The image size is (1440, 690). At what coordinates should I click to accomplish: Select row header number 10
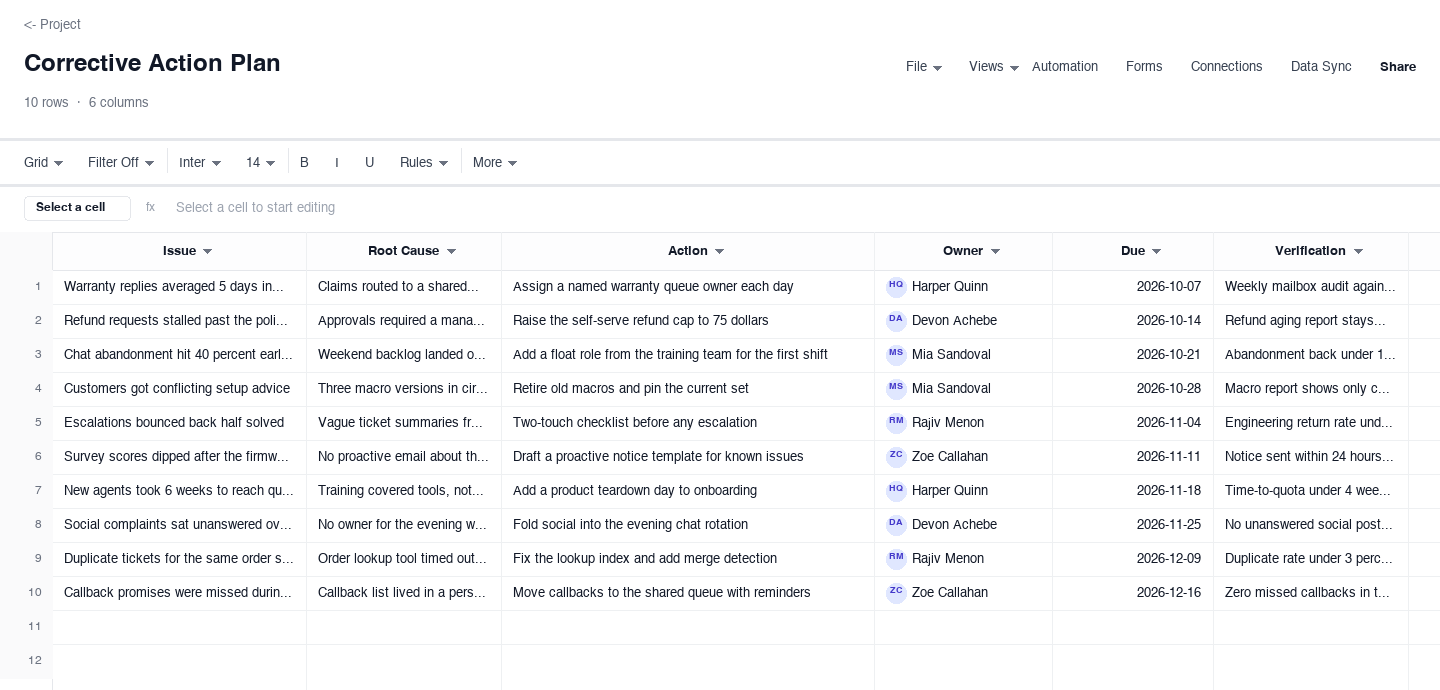pos(26,593)
